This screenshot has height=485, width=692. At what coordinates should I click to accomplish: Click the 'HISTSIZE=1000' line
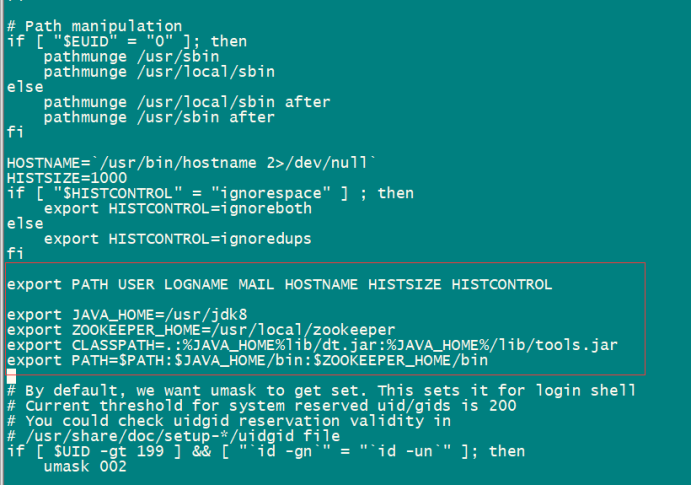(x=67, y=178)
